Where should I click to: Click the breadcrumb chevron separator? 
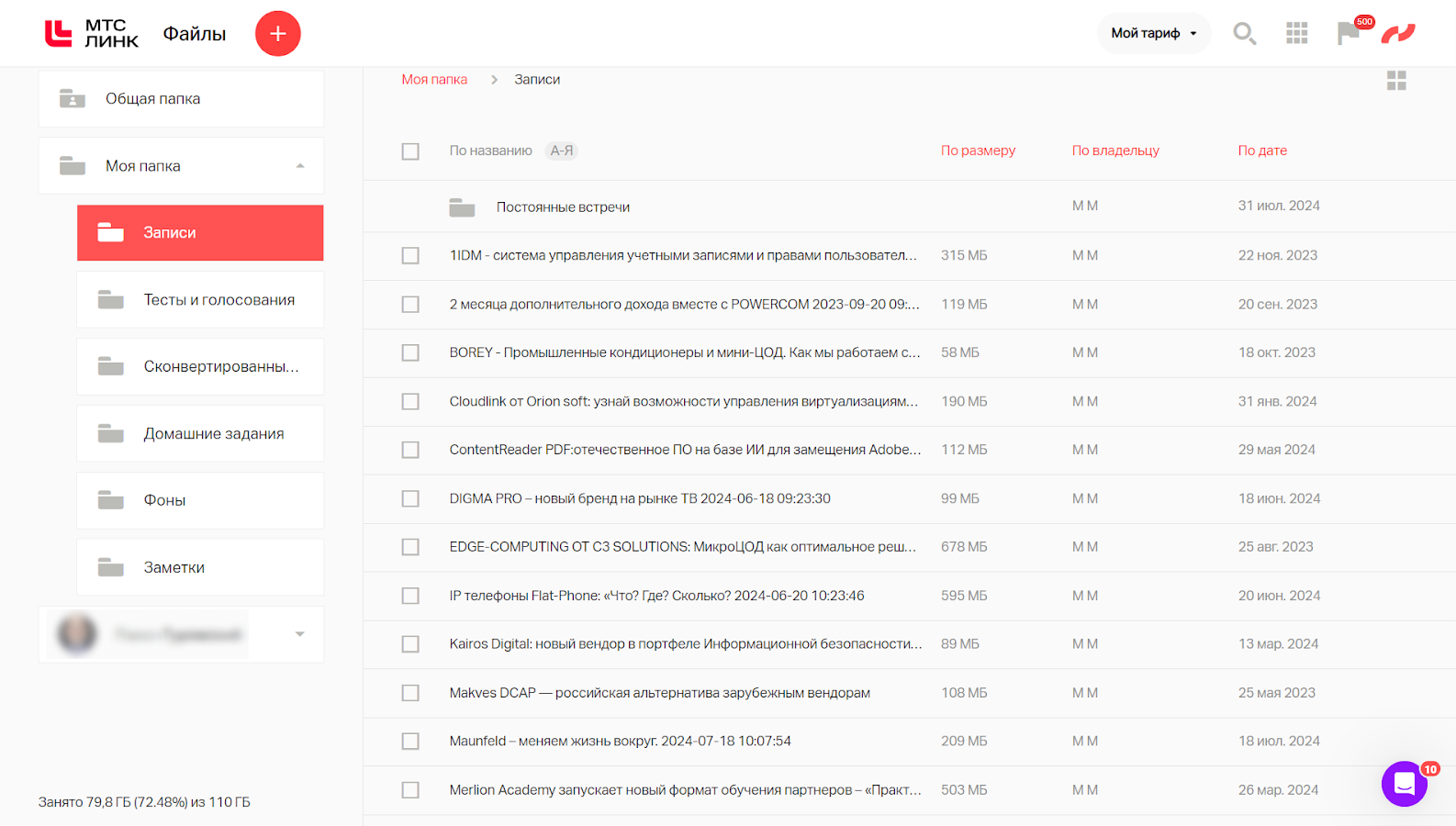coord(494,80)
